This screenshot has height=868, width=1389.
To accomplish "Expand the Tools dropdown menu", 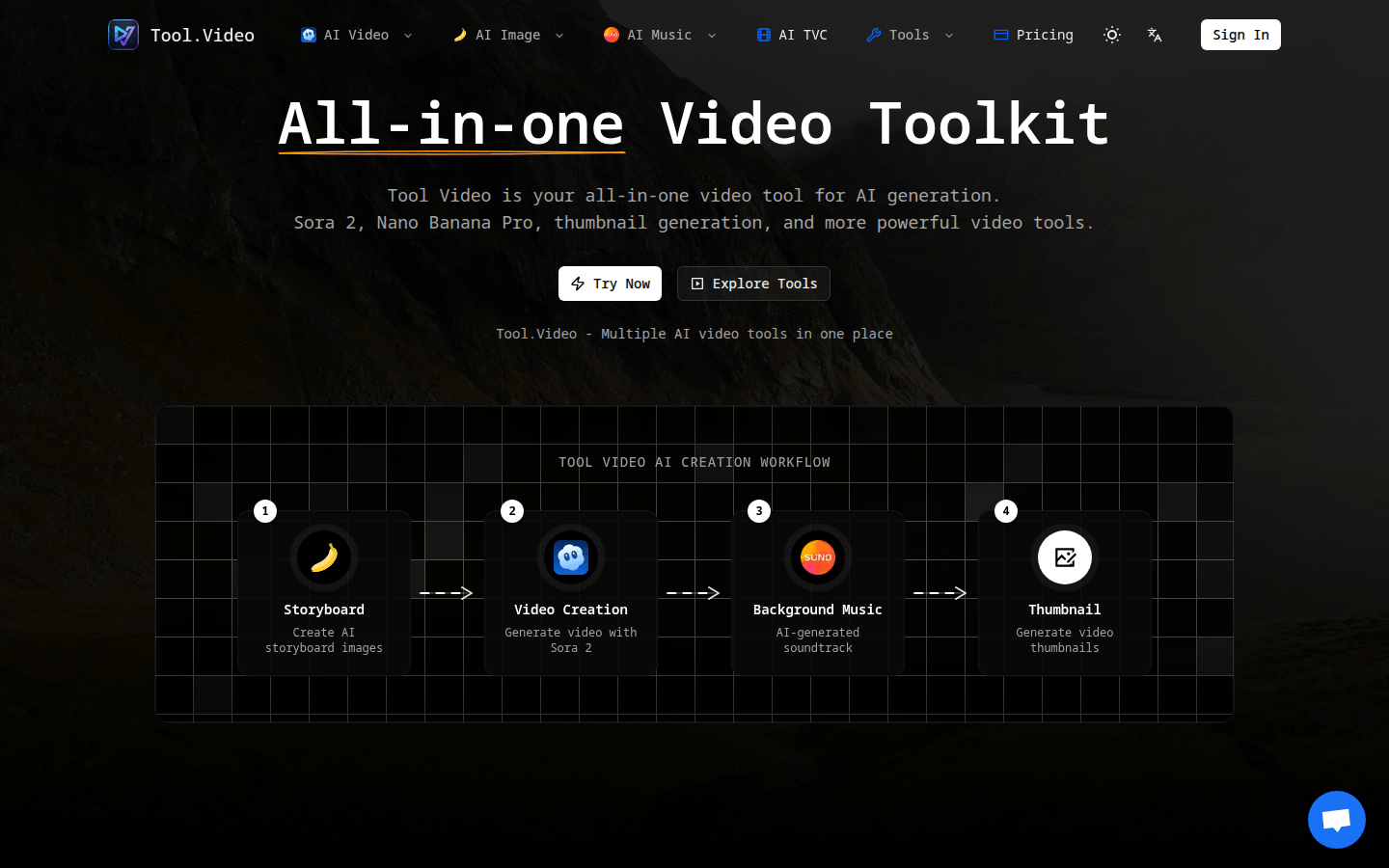I will coord(910,35).
